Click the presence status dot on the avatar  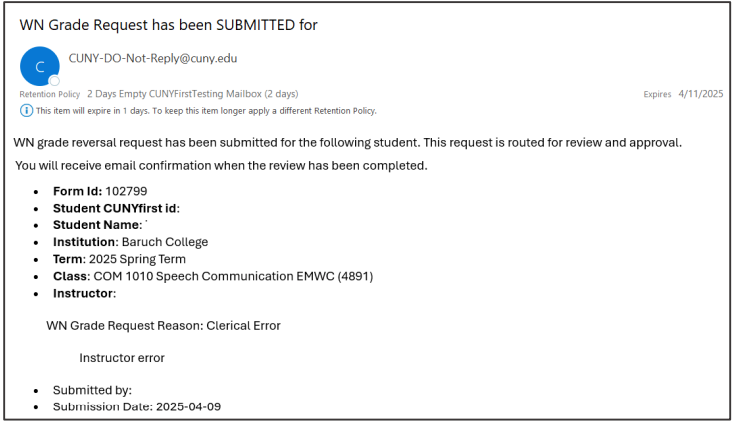tap(55, 81)
